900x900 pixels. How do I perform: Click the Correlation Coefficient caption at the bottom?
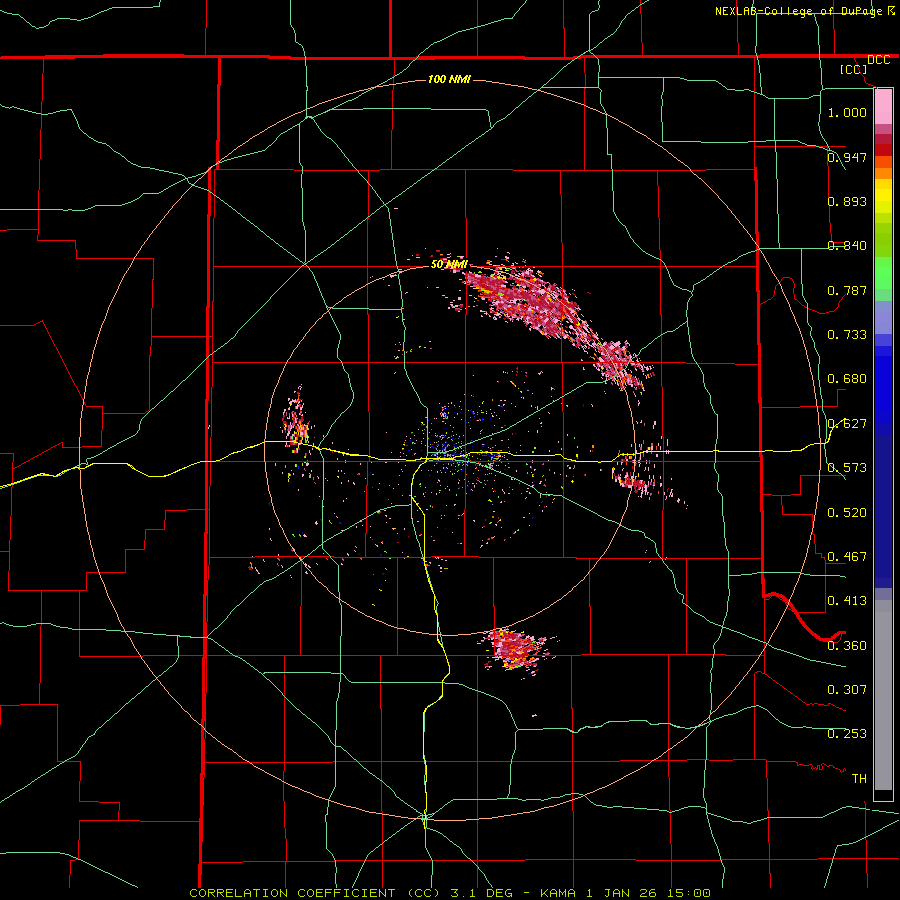pyautogui.click(x=450, y=893)
